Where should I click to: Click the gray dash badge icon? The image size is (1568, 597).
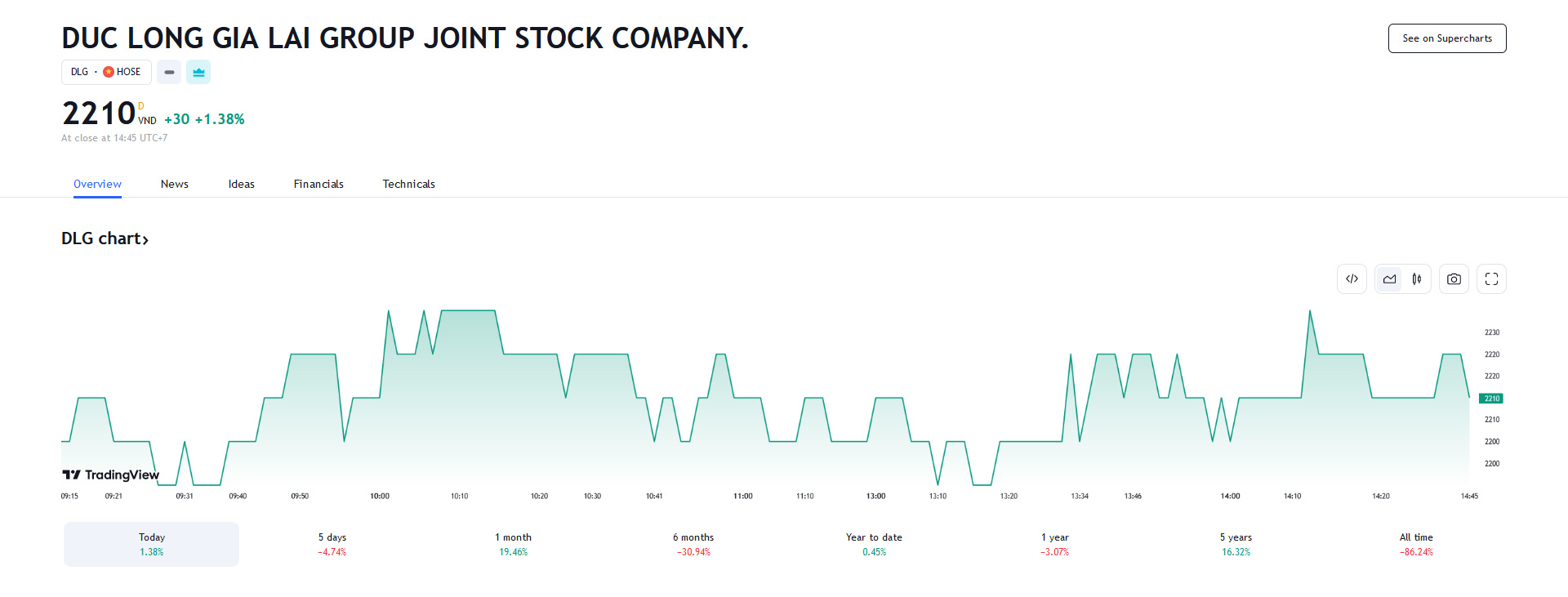pyautogui.click(x=169, y=72)
